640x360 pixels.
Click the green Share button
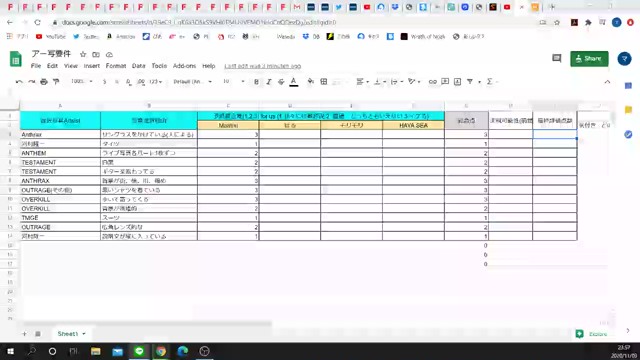coord(589,59)
